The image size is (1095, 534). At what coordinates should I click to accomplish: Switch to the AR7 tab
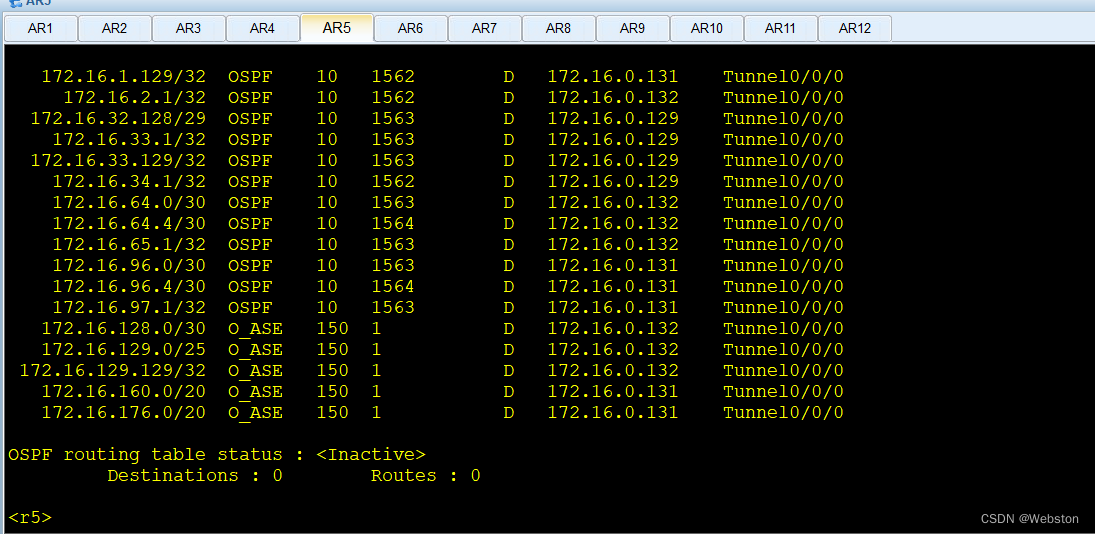pyautogui.click(x=485, y=29)
